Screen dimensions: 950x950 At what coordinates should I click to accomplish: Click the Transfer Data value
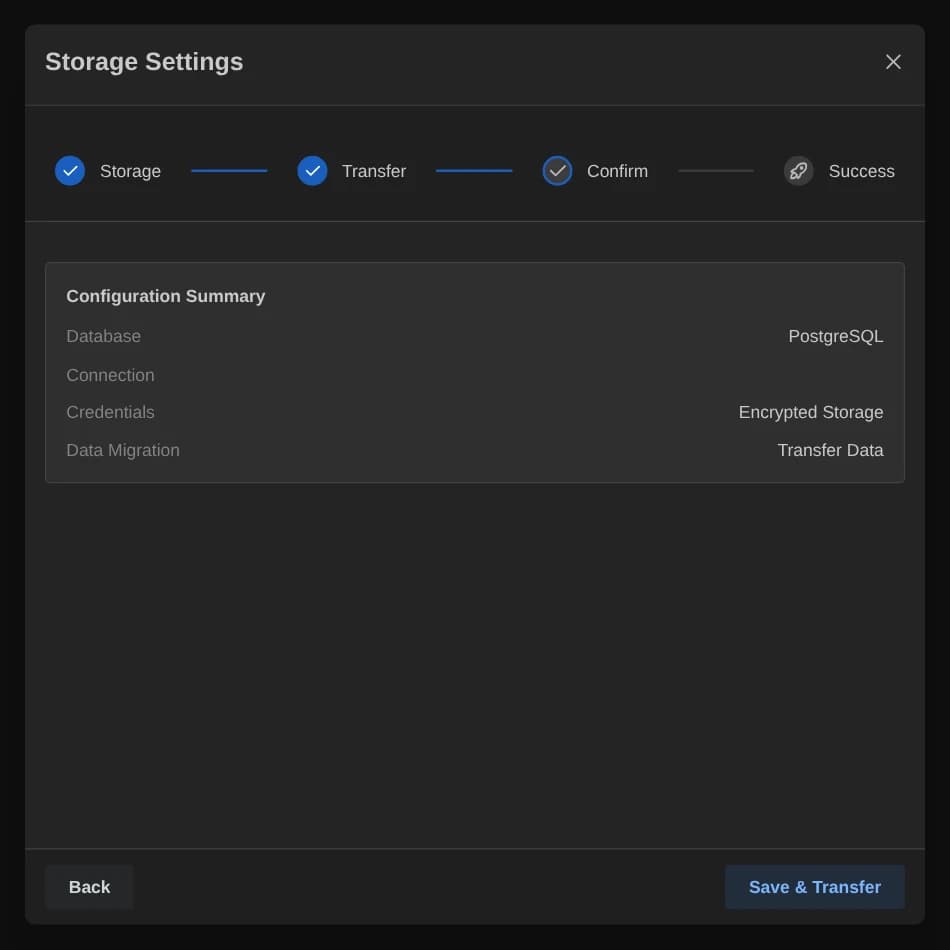click(x=830, y=450)
